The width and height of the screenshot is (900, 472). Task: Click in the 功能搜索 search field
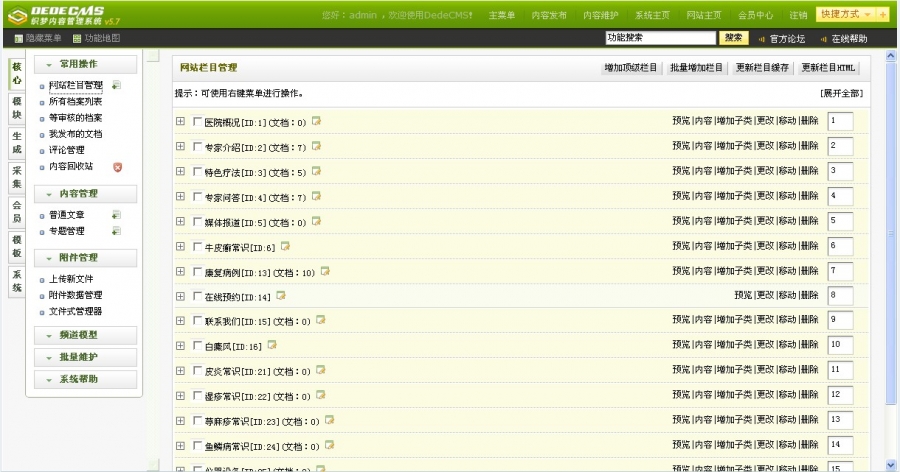(x=661, y=38)
